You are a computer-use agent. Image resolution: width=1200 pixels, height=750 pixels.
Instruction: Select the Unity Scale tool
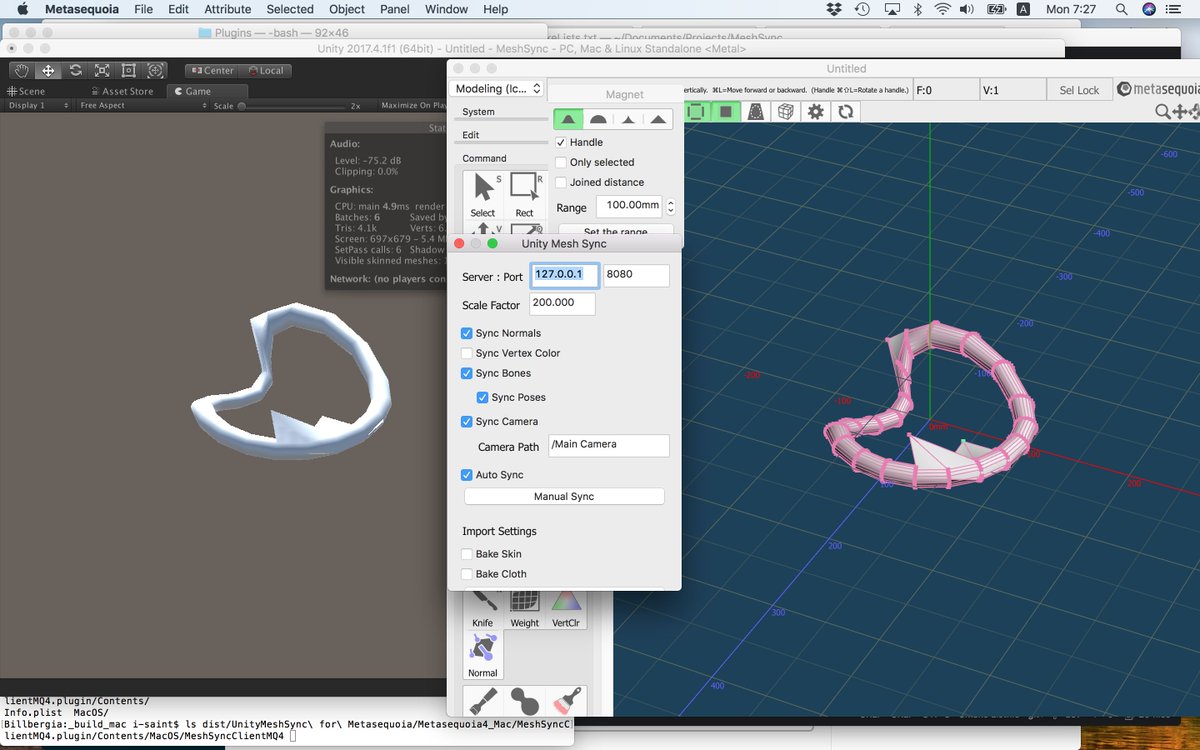coord(102,70)
